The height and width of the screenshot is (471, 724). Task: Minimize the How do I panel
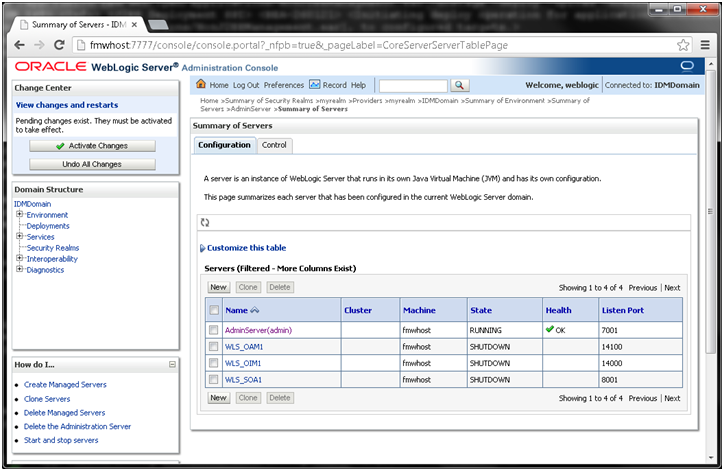(x=172, y=364)
